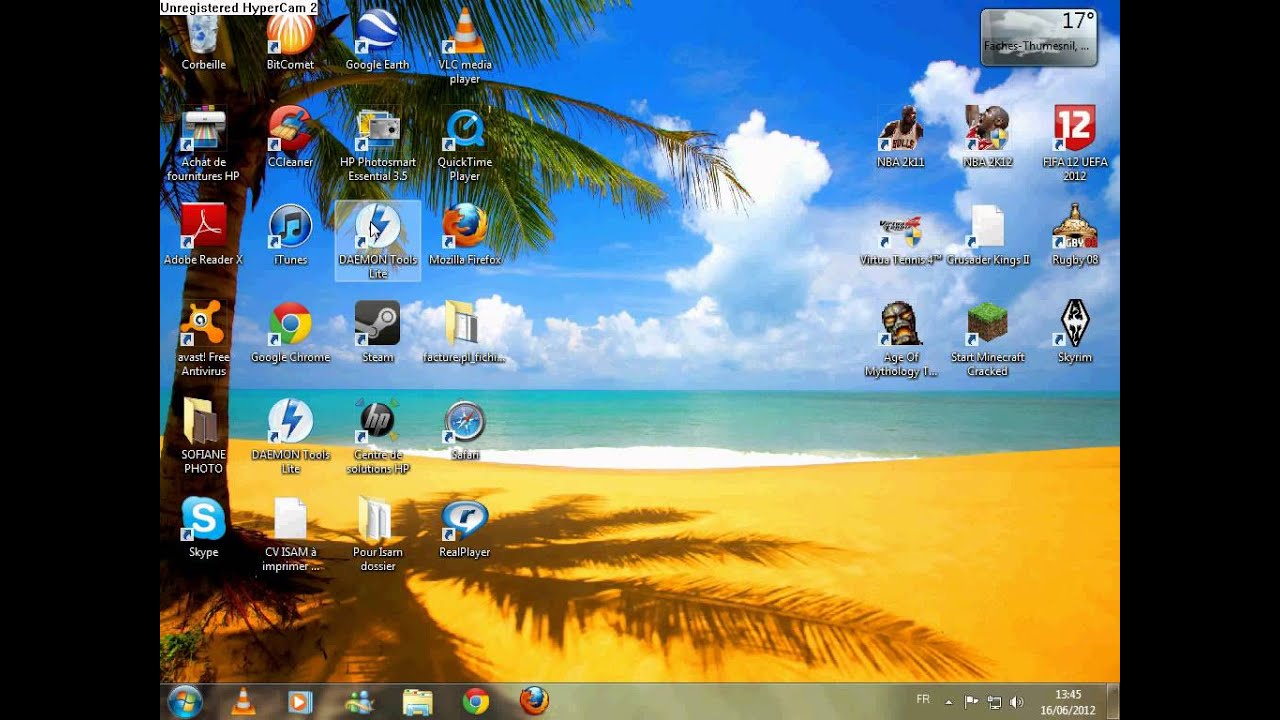Open the weather gadget showing 17°

[x=1039, y=37]
